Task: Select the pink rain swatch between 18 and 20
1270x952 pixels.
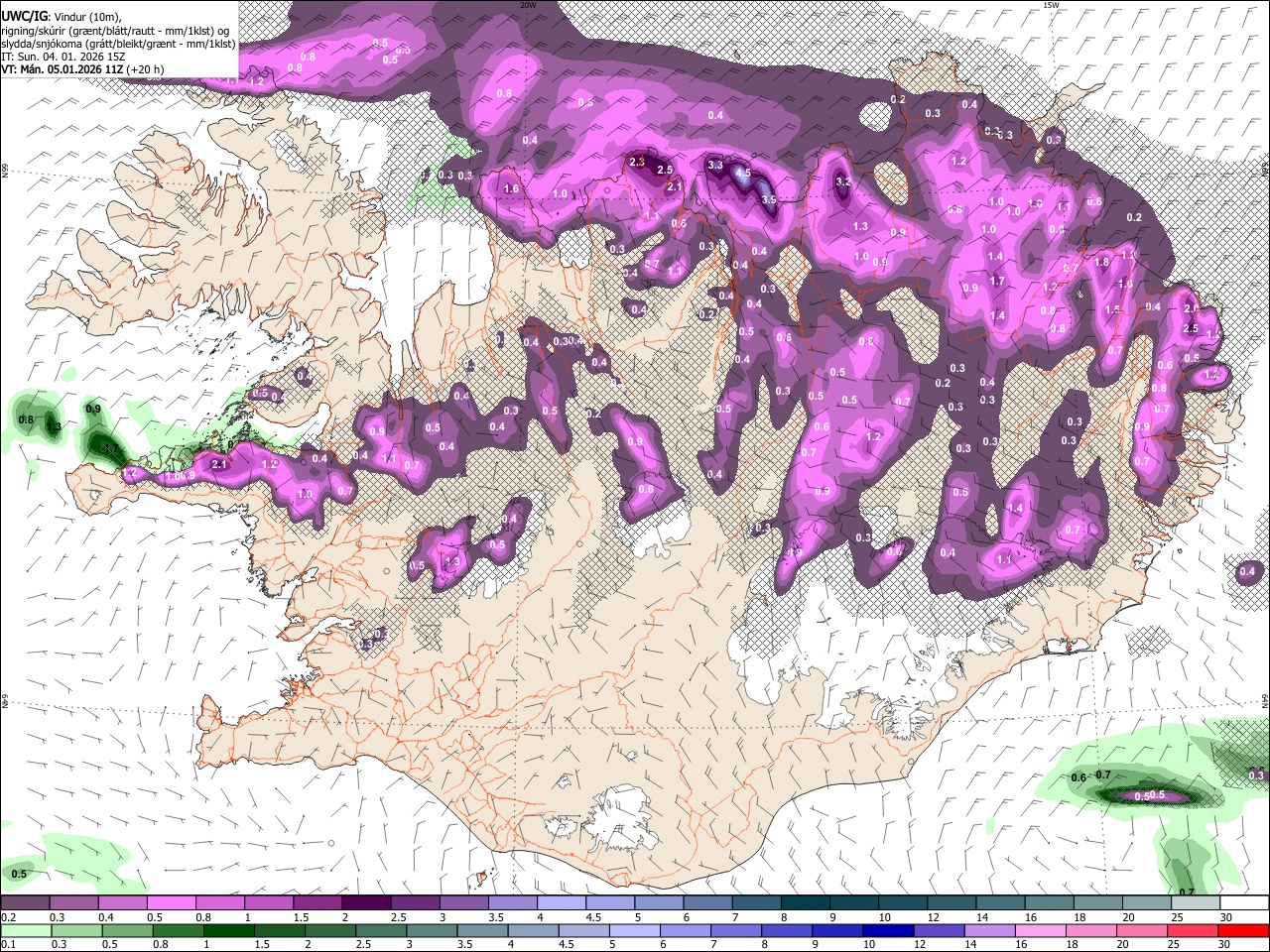Action: (1091, 930)
